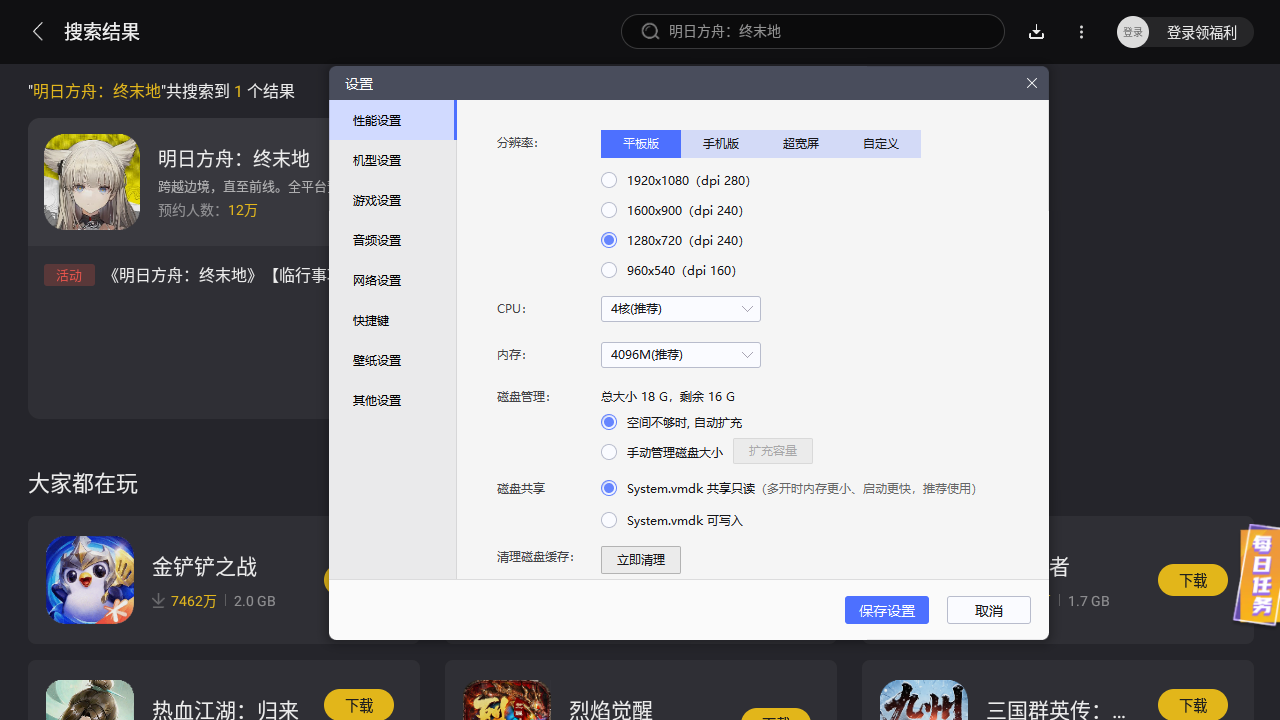Click the 保存设置 button
The image size is (1280, 720).
[886, 611]
